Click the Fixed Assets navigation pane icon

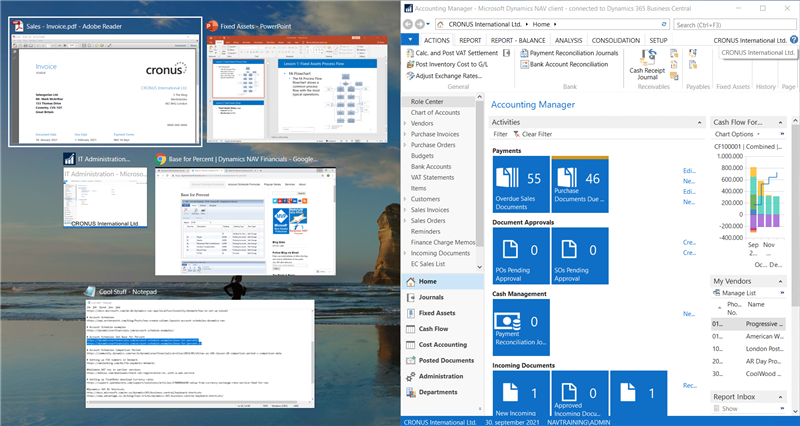(x=411, y=313)
